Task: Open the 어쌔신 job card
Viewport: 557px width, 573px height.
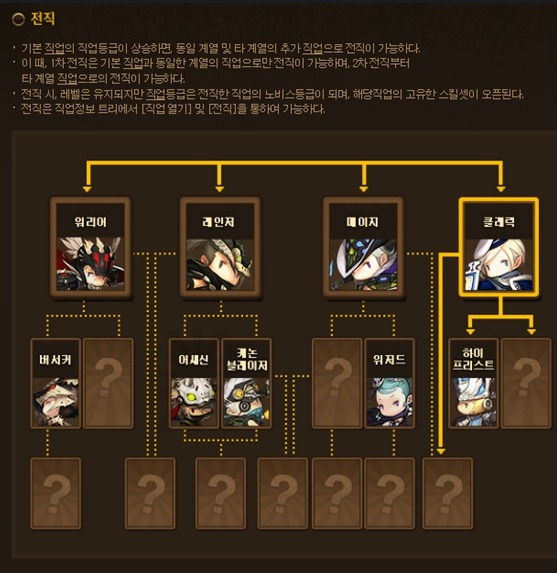Action: pyautogui.click(x=194, y=383)
